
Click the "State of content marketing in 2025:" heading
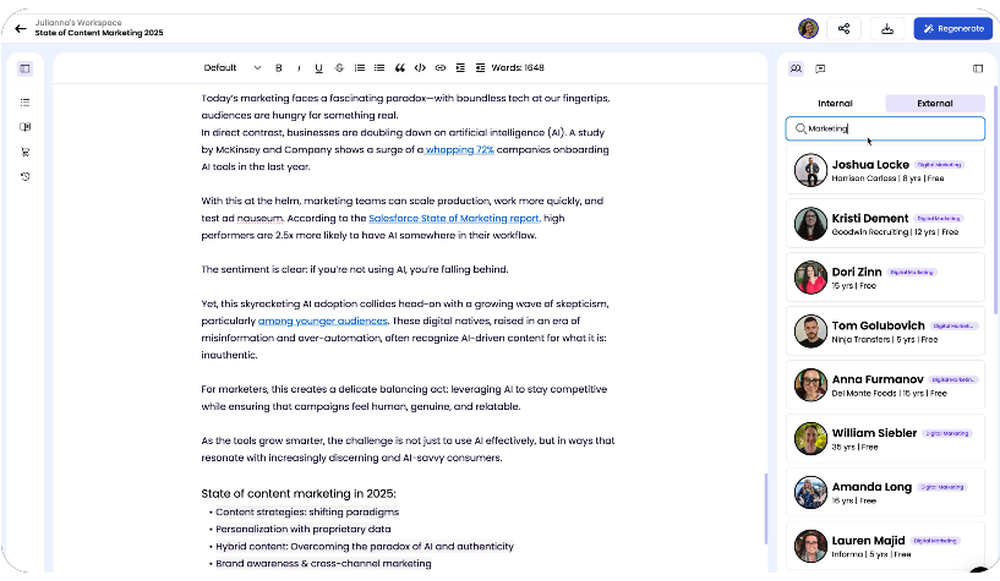point(298,494)
